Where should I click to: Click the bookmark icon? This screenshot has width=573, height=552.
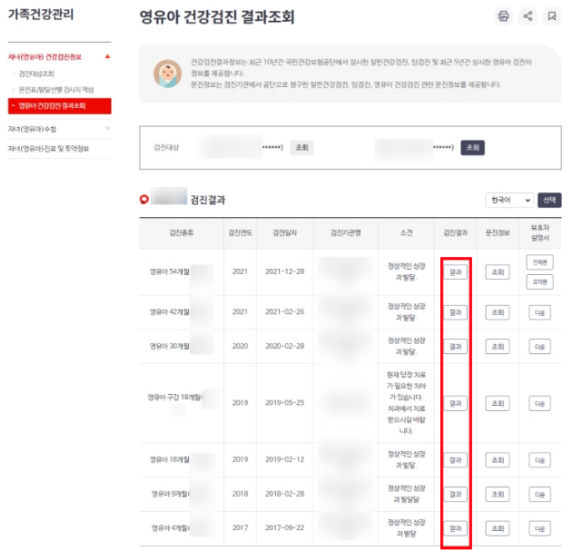pos(552,16)
